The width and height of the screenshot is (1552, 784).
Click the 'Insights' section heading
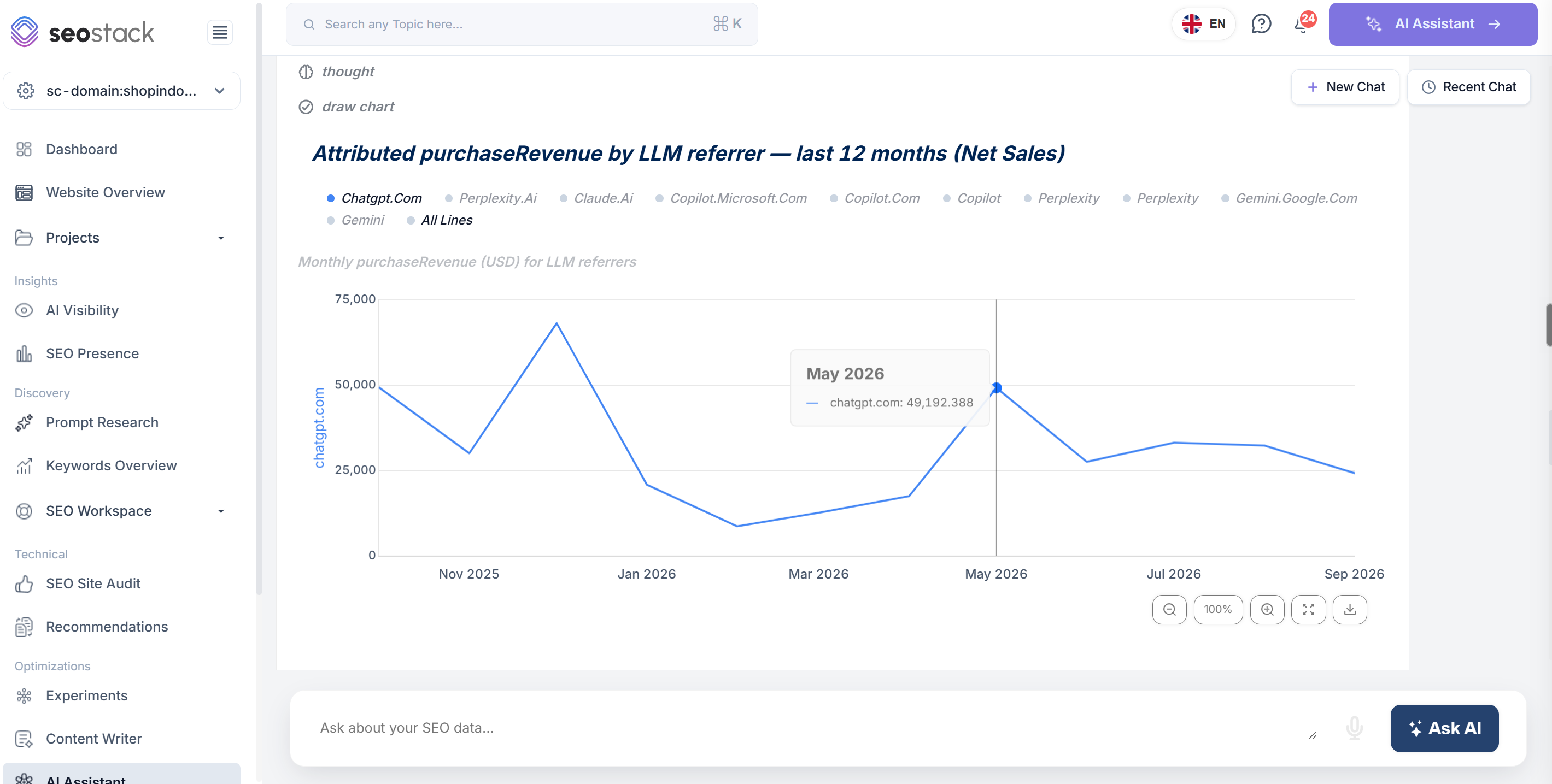pos(36,281)
